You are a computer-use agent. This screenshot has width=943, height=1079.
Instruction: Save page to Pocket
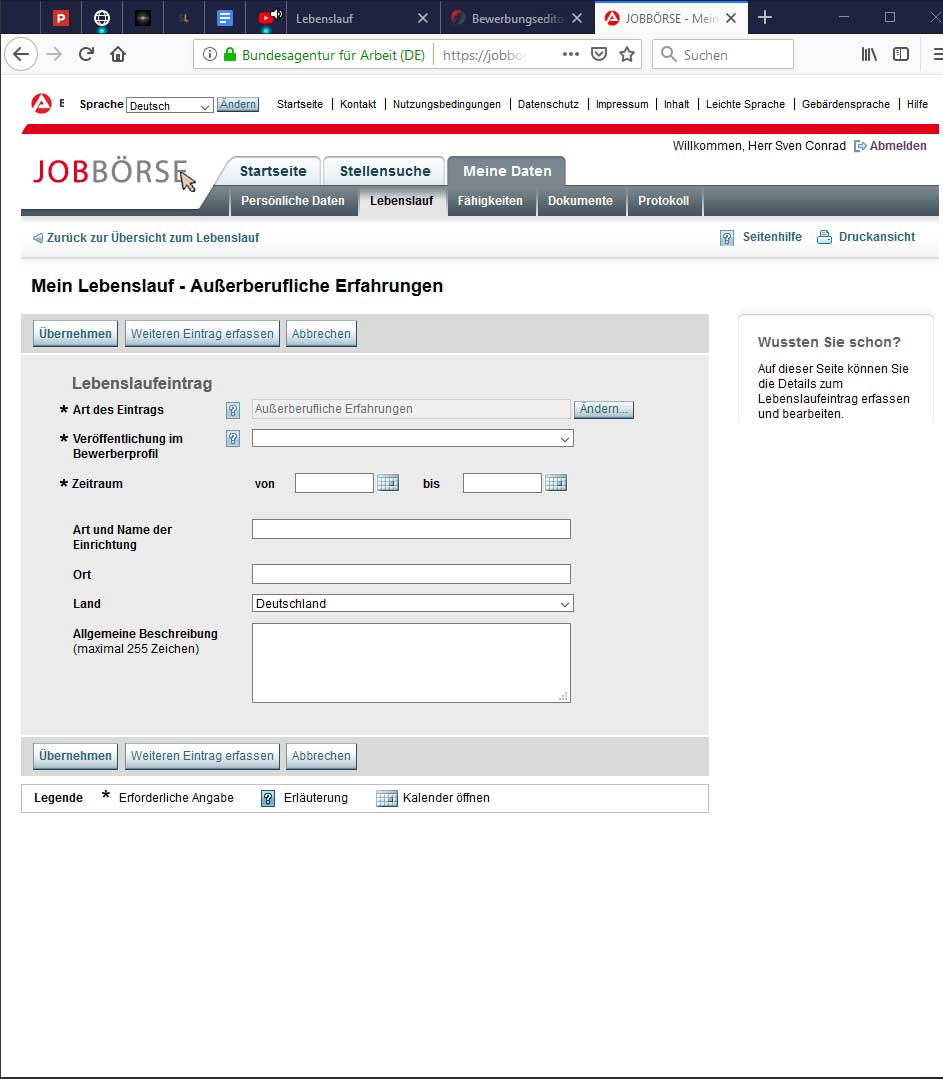click(599, 54)
